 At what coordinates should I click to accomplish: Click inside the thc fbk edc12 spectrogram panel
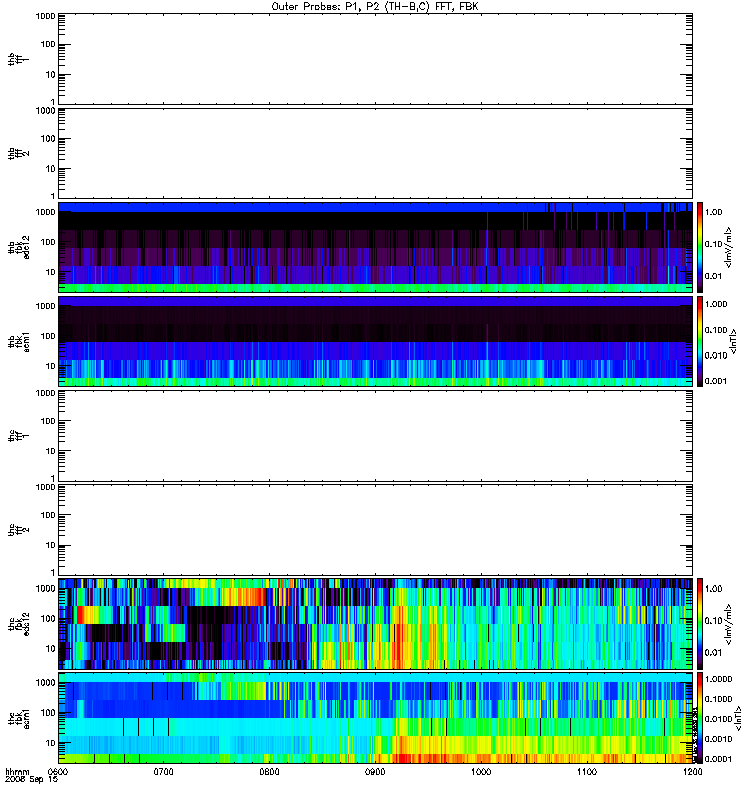(x=375, y=623)
